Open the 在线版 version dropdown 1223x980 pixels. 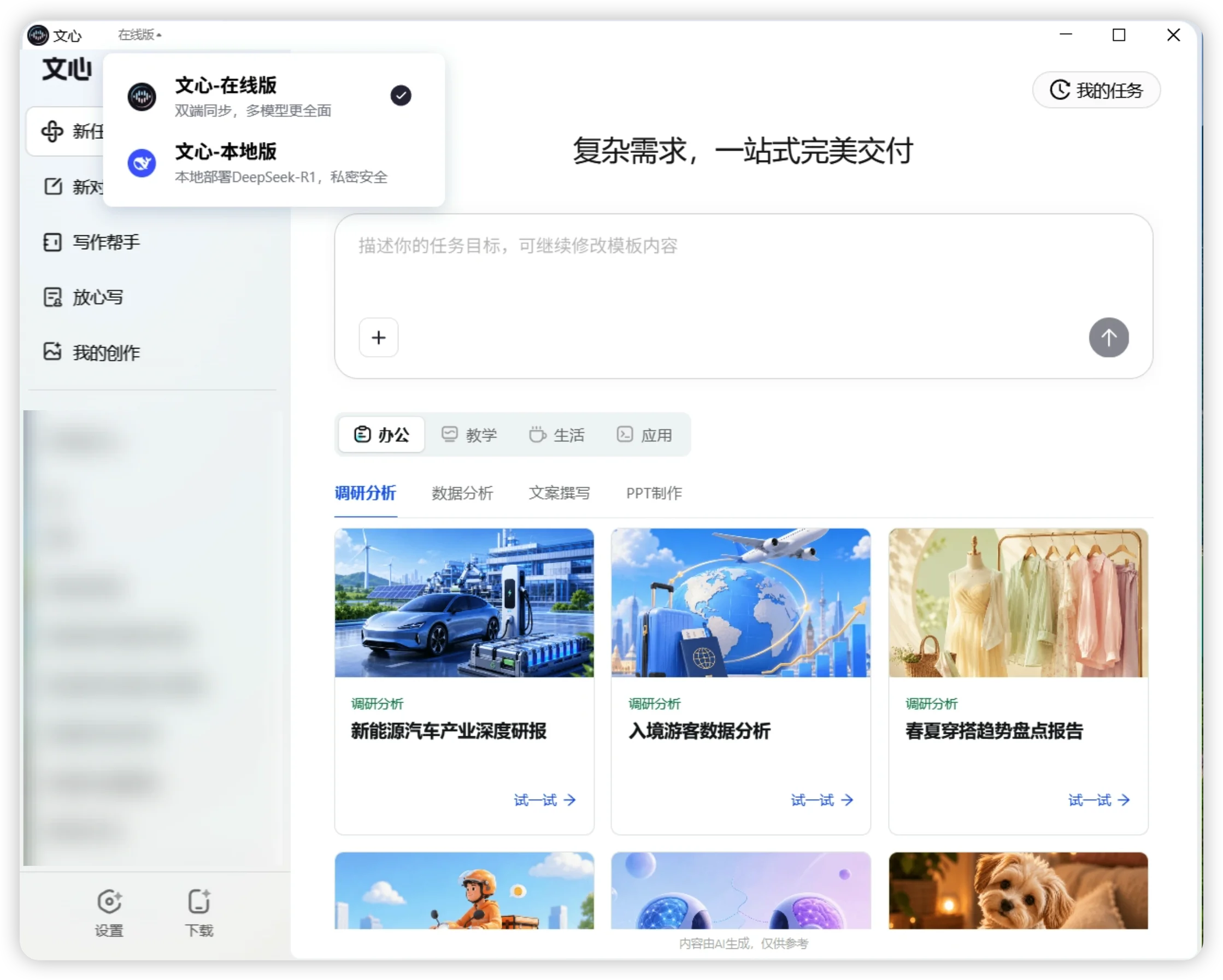pyautogui.click(x=139, y=34)
